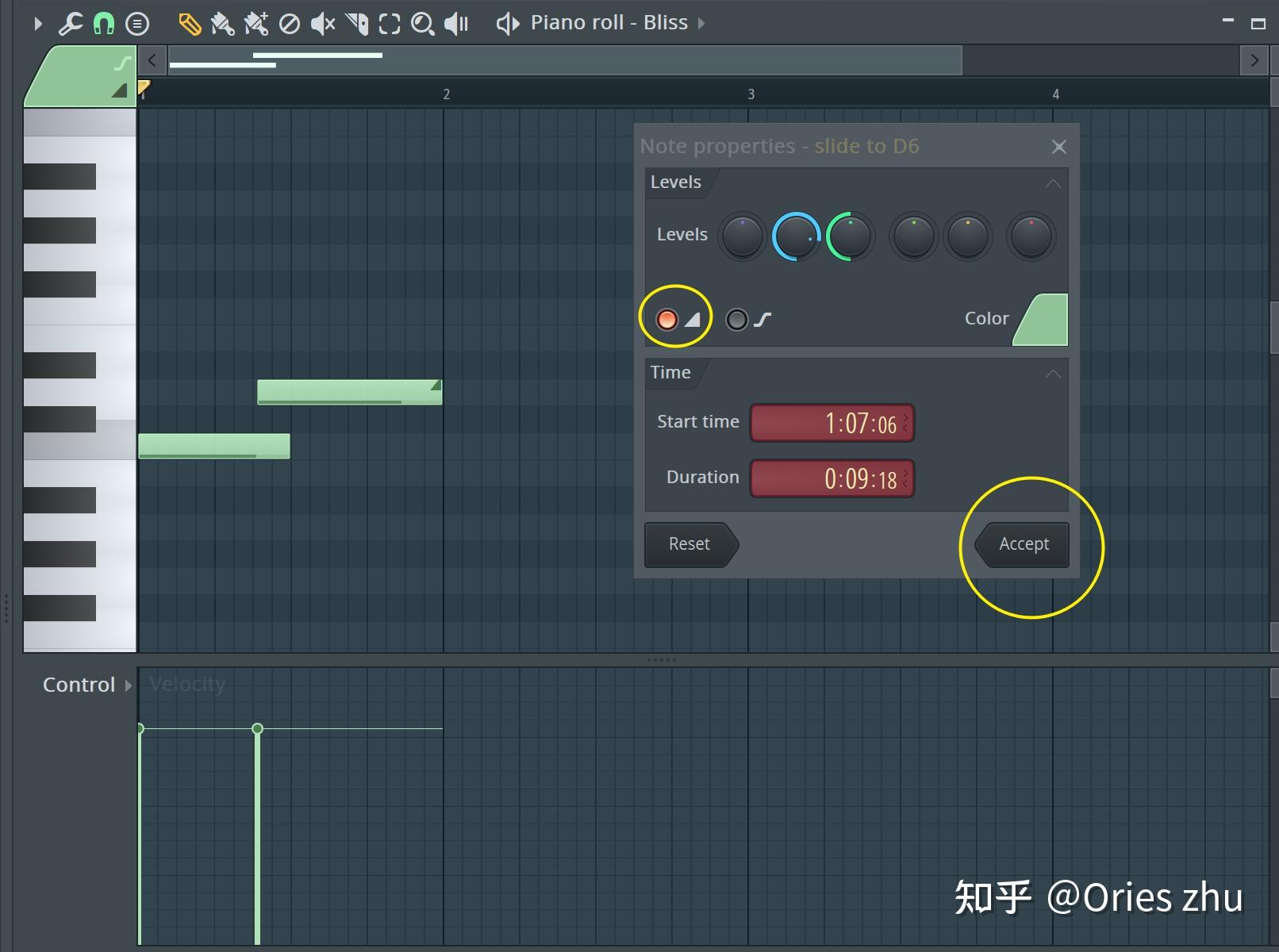
Task: Click bar 2 on the timeline ruler
Action: click(x=446, y=94)
